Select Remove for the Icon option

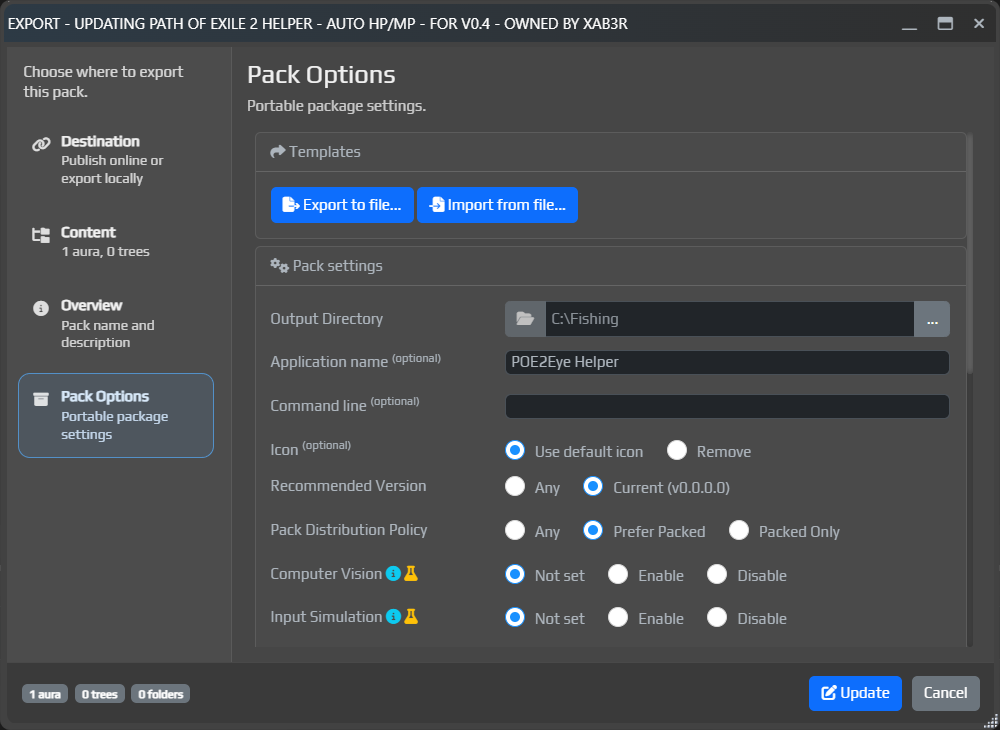click(677, 450)
